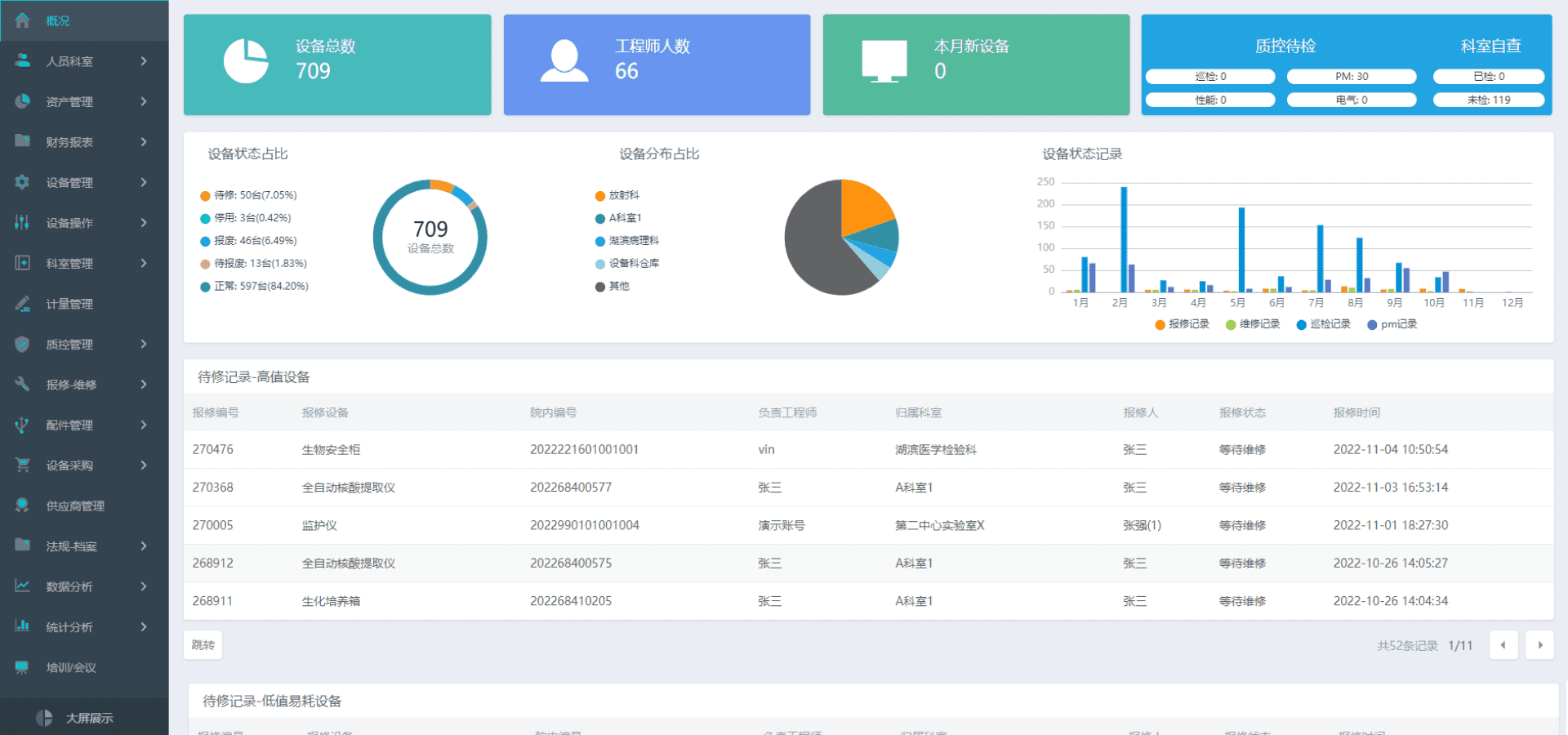Click the 人员科室 person icon in sidebar
Viewport: 1568px width, 735px height.
click(22, 60)
